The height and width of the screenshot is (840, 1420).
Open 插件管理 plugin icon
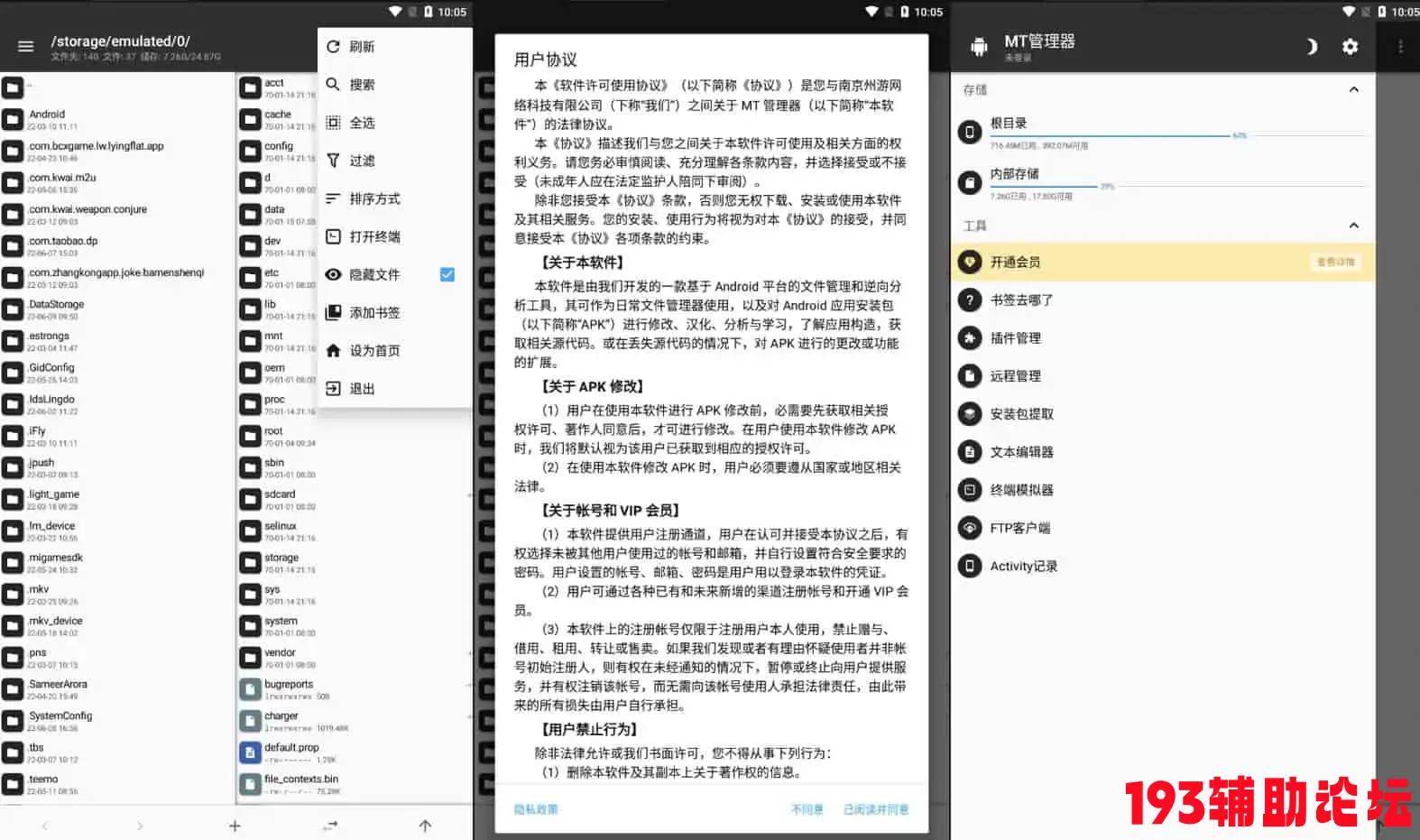tap(970, 337)
